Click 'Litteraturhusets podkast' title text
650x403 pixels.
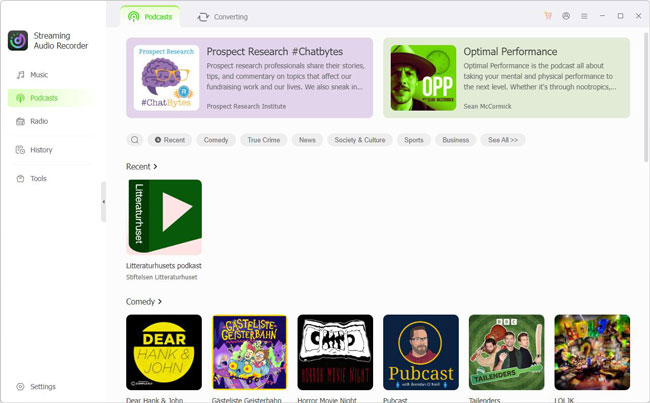pos(164,265)
